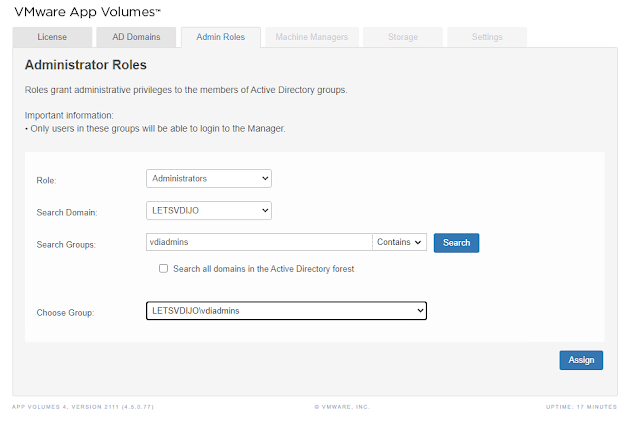Click the © VMware, Inc. footer text
The height and width of the screenshot is (431, 640).
pos(342,407)
